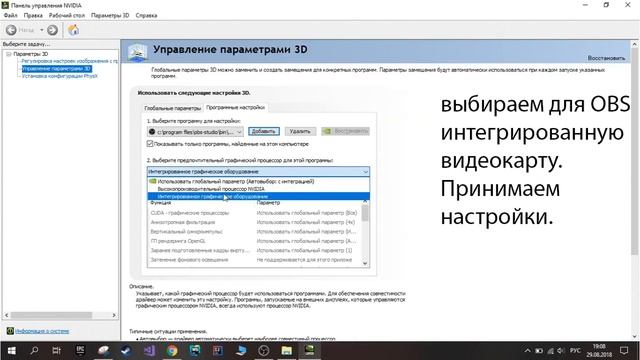Click volume icon in system tray

[x=560, y=351]
